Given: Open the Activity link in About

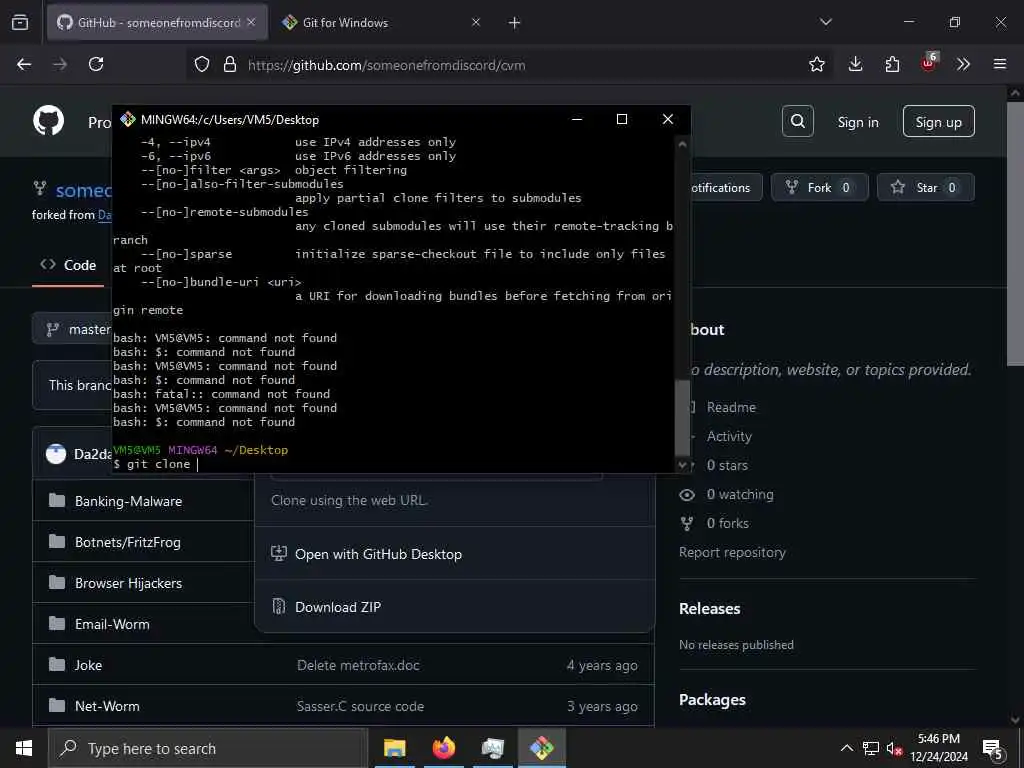Looking at the screenshot, I should [729, 436].
